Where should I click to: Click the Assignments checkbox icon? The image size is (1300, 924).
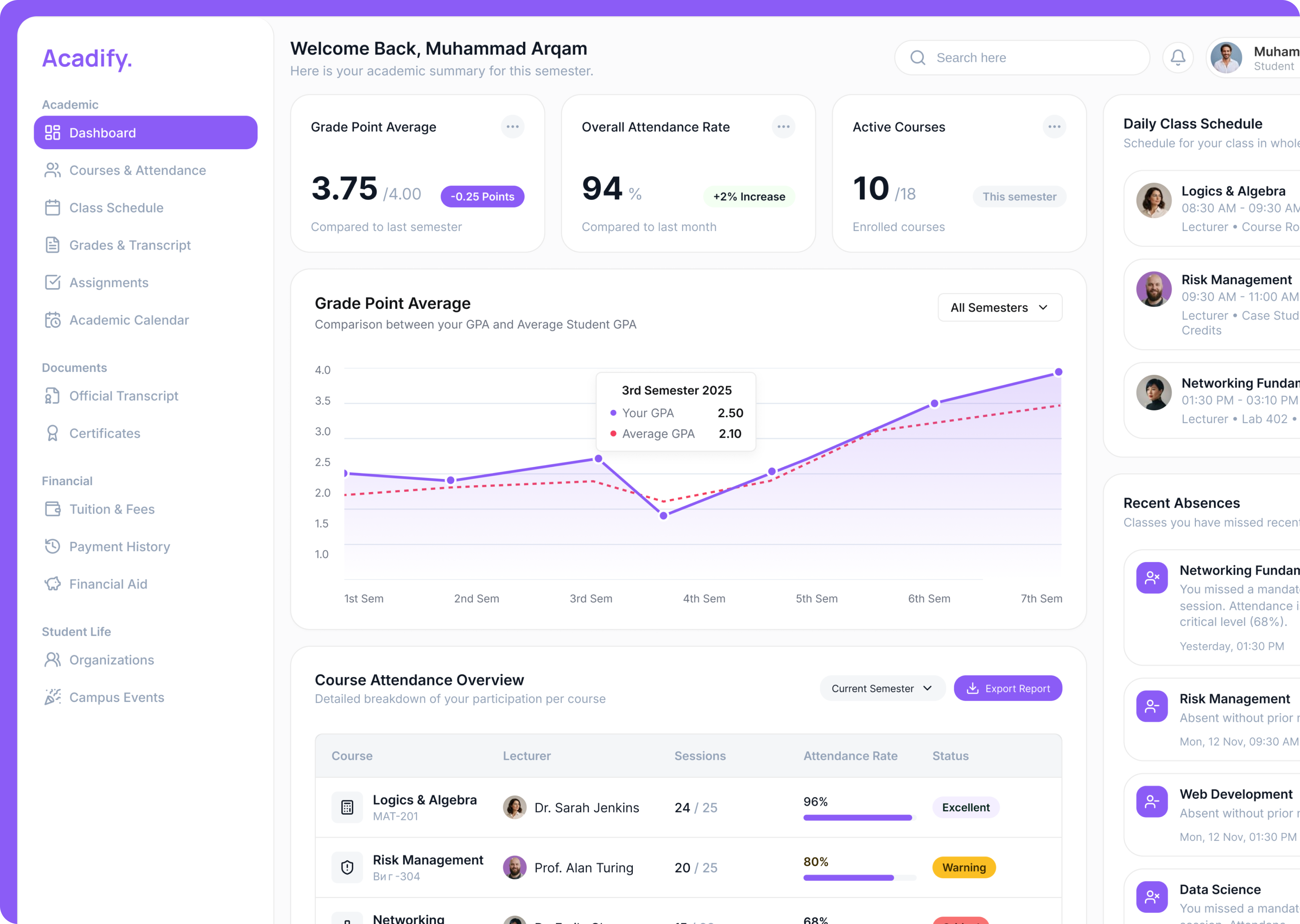click(x=52, y=283)
